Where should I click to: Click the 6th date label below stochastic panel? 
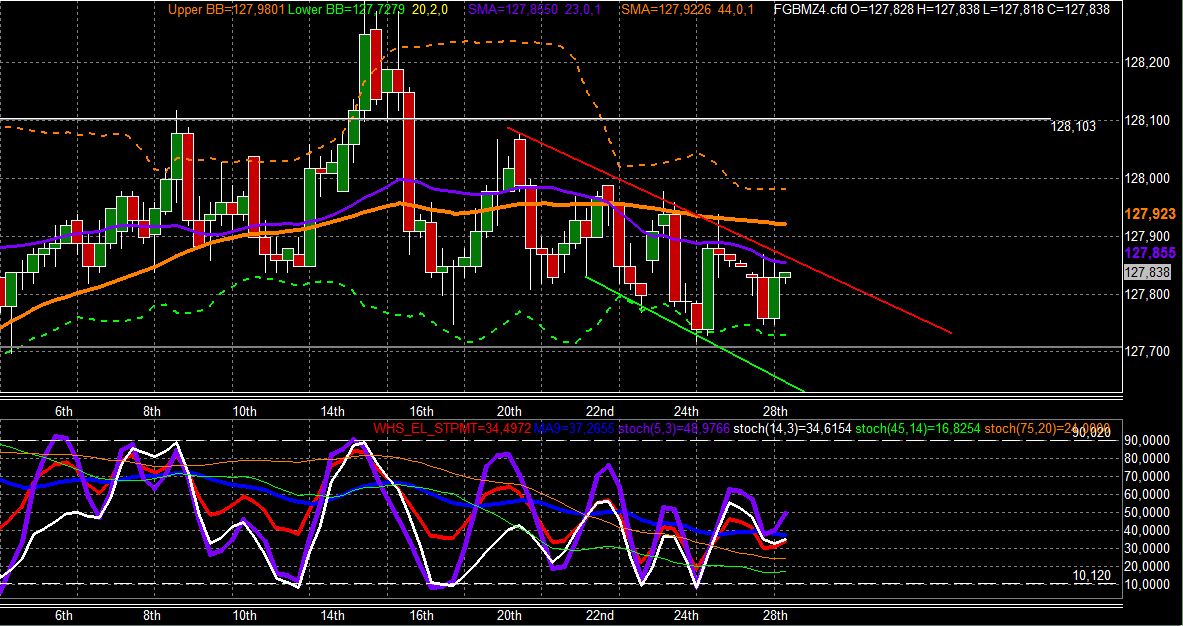click(x=63, y=615)
